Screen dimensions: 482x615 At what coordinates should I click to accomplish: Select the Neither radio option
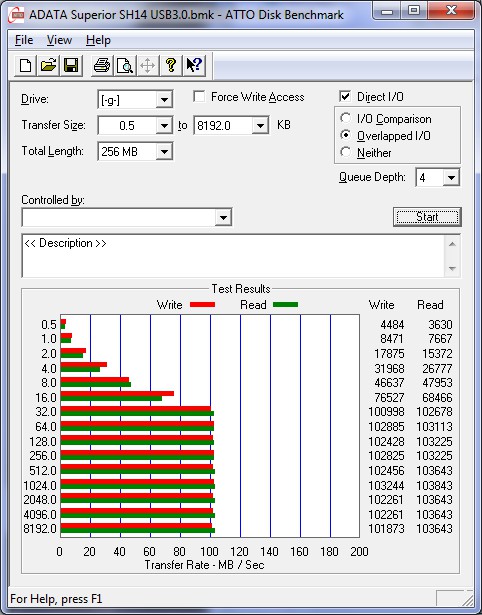coord(346,152)
